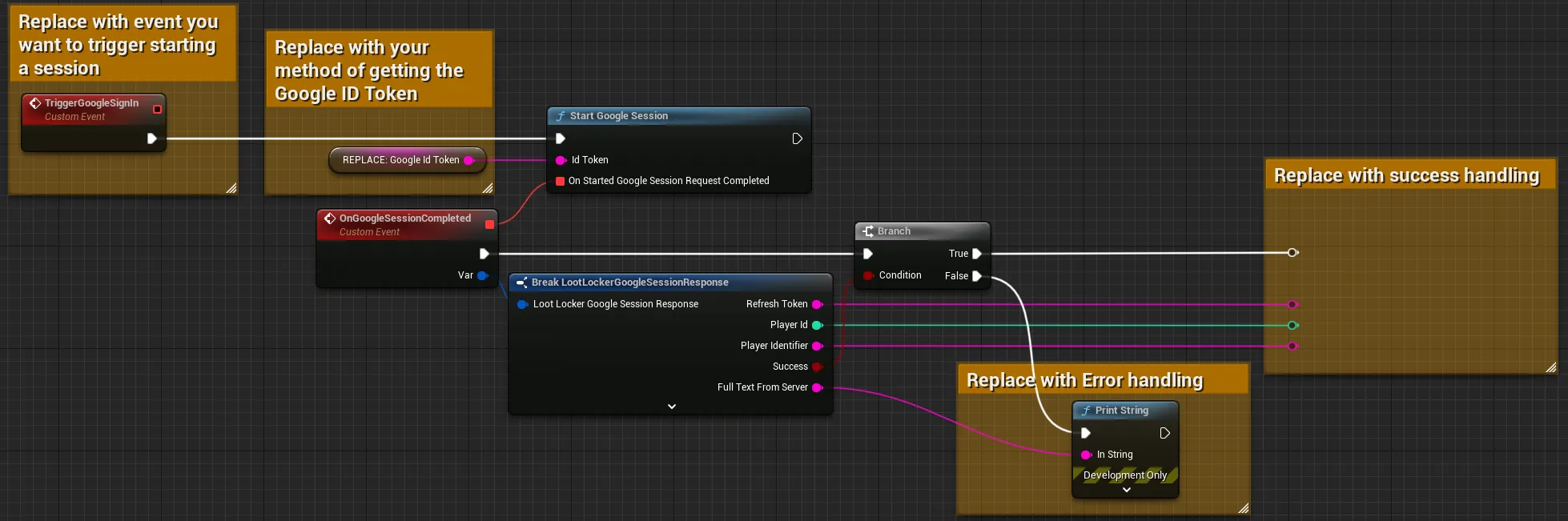Screen dimensions: 1568x521
Task: Click Print String execution input pin
Action: (1086, 433)
